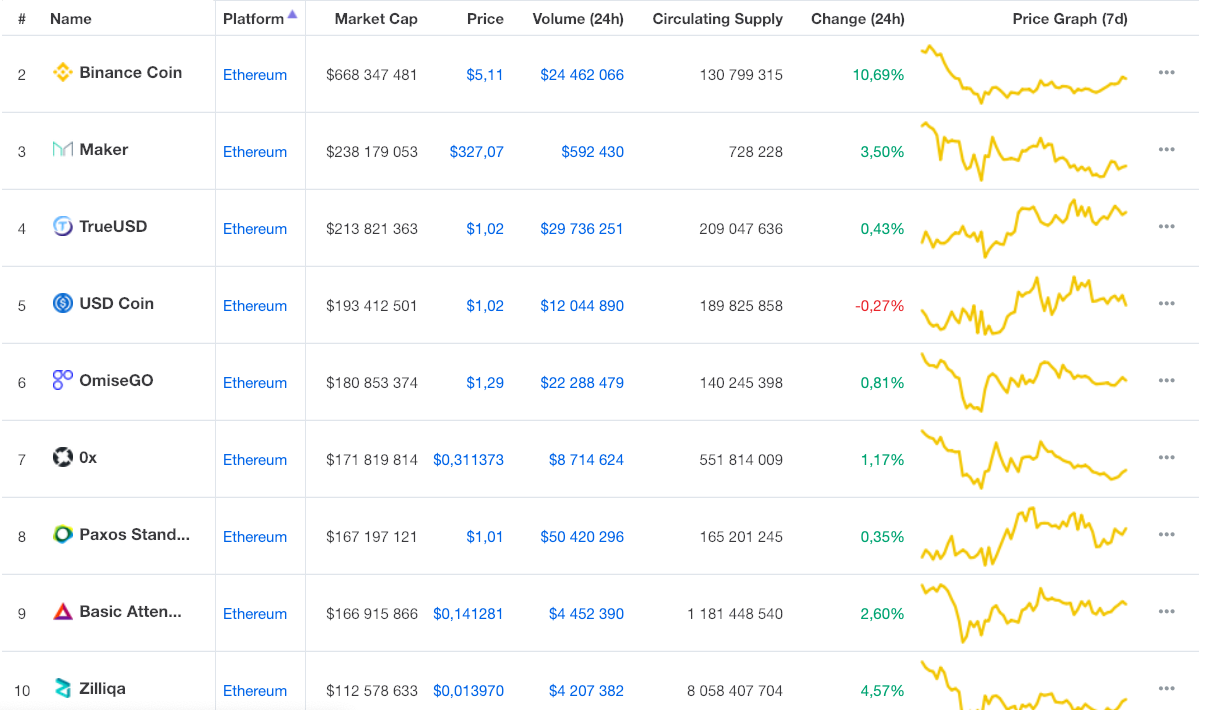Open USD Coin 7d price graph

point(1024,305)
